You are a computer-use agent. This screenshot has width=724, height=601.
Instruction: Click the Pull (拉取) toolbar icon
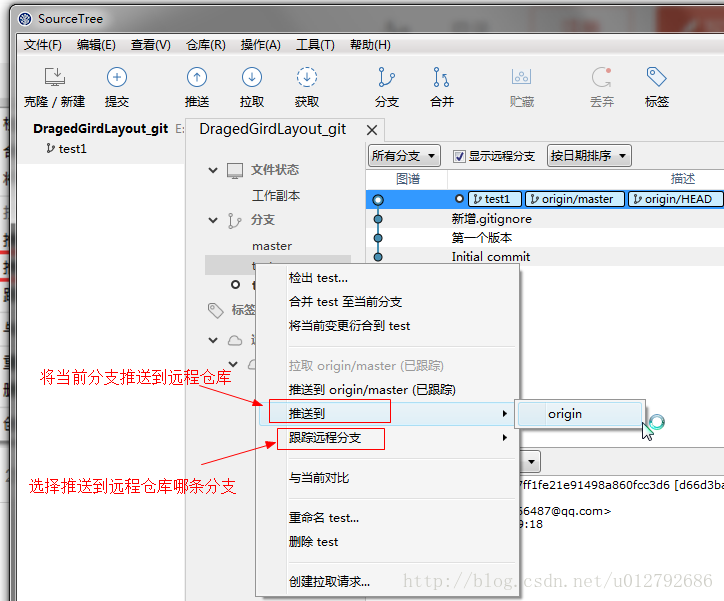[252, 77]
